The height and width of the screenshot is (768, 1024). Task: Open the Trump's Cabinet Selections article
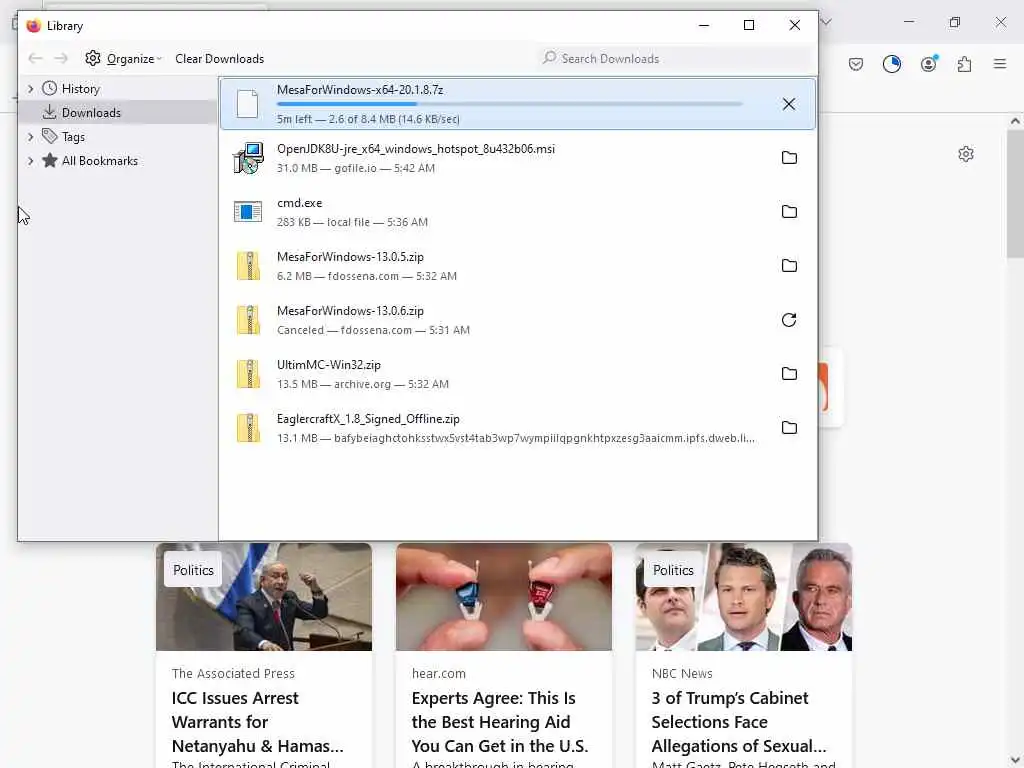point(739,722)
